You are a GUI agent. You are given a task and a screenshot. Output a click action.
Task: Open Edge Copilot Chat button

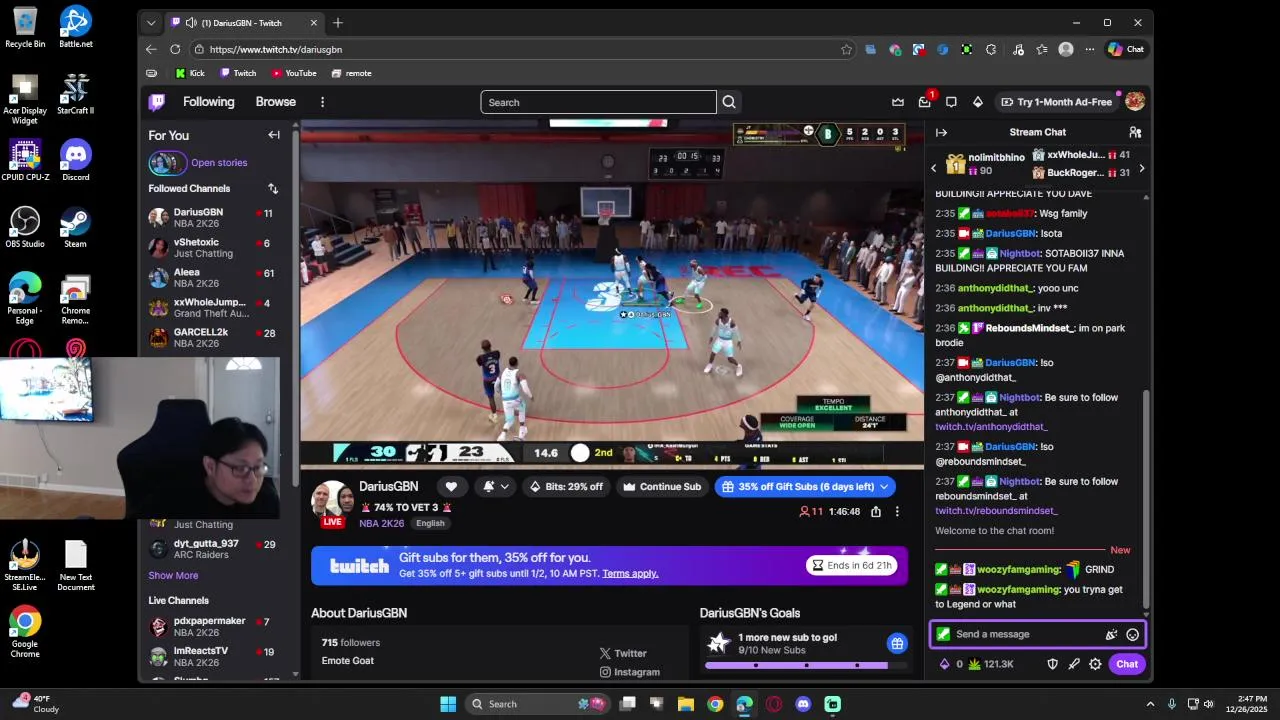click(1126, 49)
